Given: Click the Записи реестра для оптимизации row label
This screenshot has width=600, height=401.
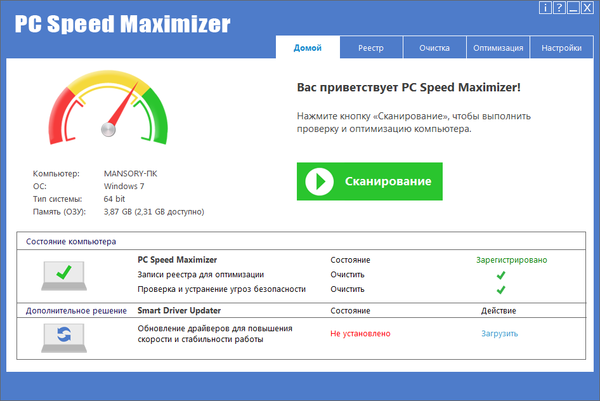Looking at the screenshot, I should [x=201, y=275].
